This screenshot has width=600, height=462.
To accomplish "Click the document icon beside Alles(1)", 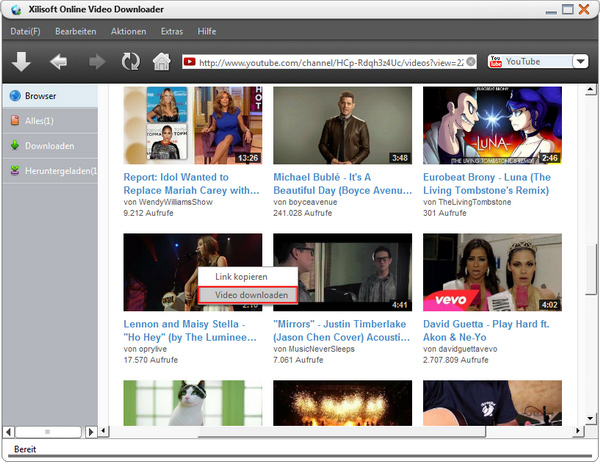I will point(15,121).
